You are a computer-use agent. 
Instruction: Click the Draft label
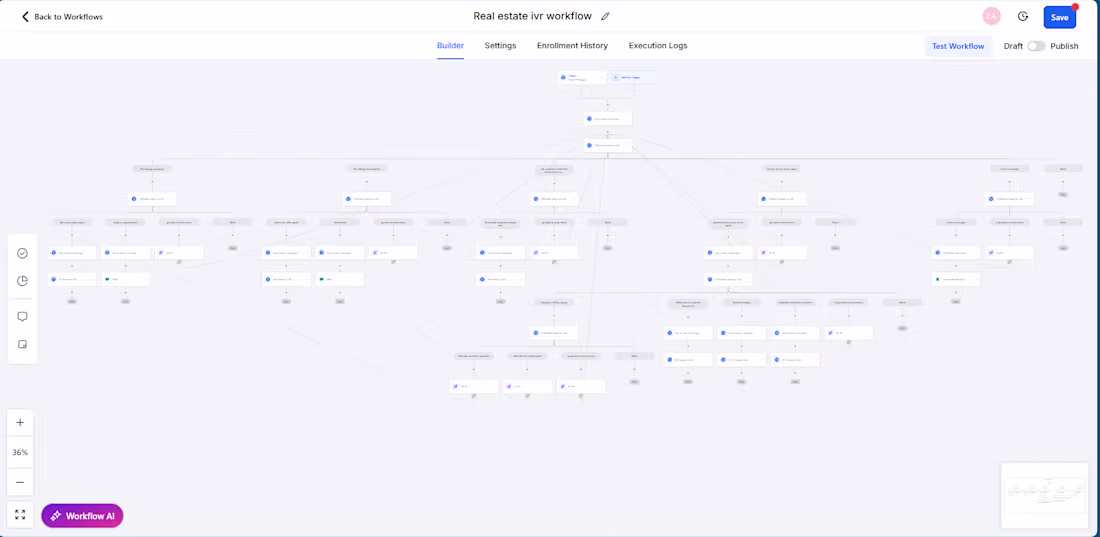pos(1013,46)
